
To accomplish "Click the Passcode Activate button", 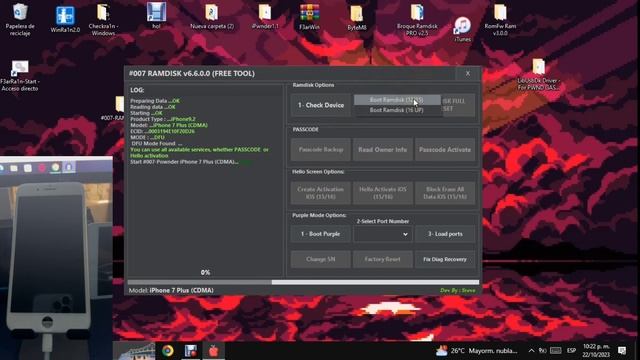I will 445,150.
